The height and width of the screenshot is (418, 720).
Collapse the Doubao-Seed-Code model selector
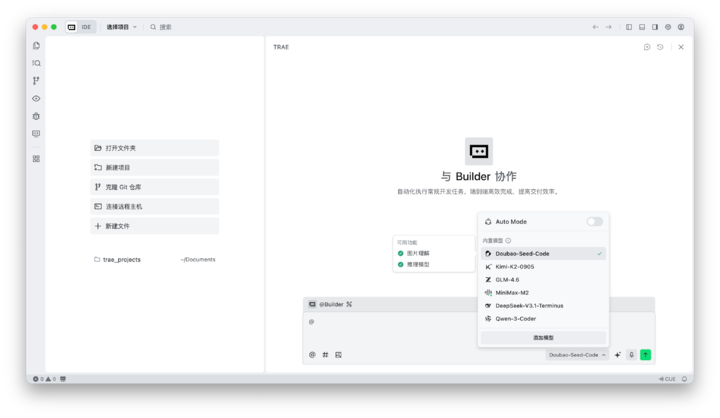point(578,355)
